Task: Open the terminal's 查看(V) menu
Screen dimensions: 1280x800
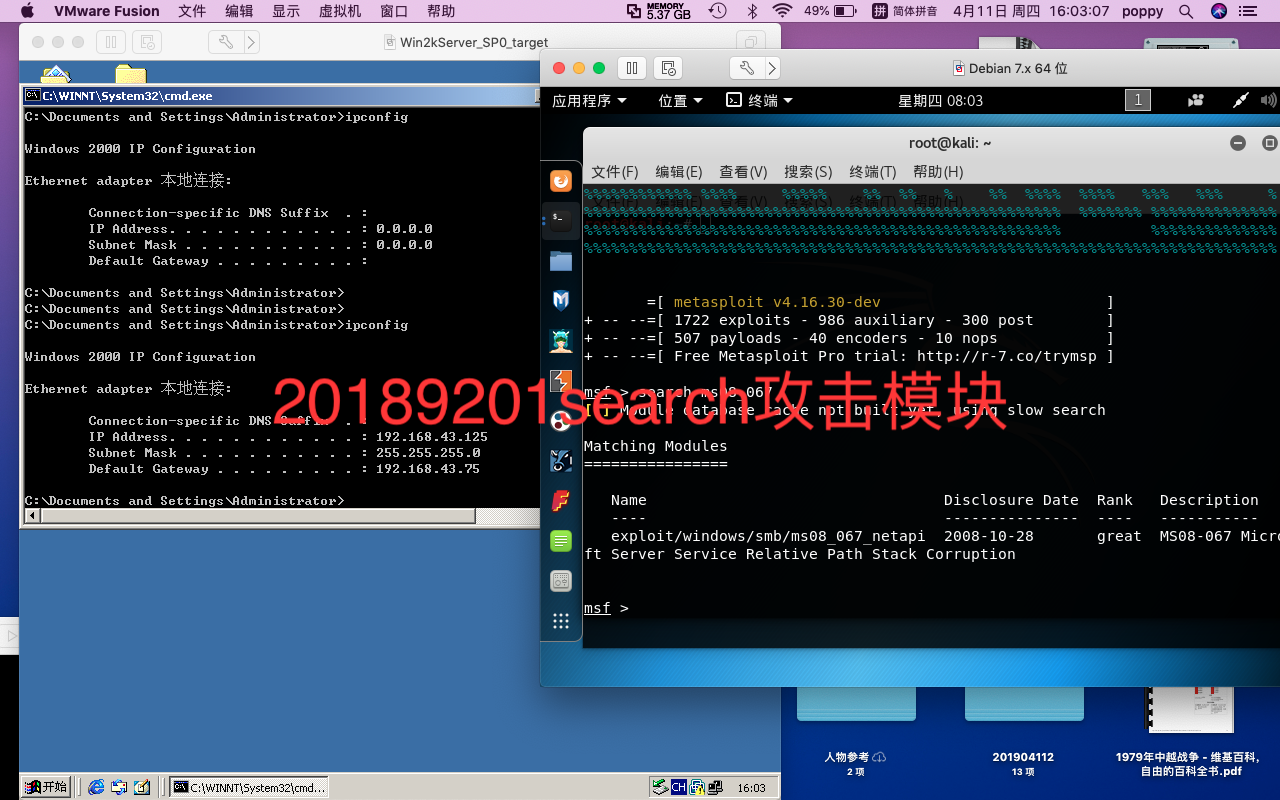Action: click(x=743, y=172)
